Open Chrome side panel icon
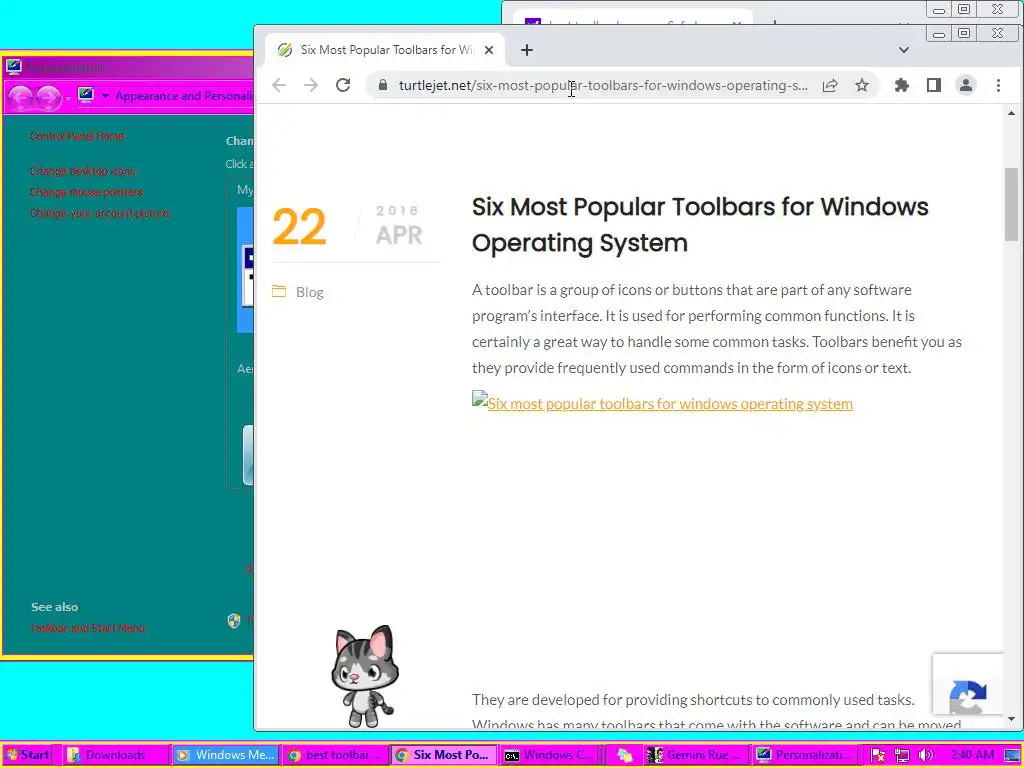1024x768 pixels. tap(934, 86)
